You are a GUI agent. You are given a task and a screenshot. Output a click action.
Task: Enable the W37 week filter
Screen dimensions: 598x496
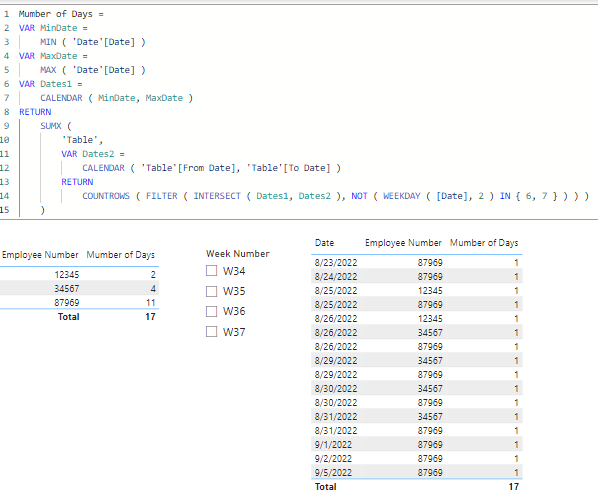pyautogui.click(x=211, y=332)
